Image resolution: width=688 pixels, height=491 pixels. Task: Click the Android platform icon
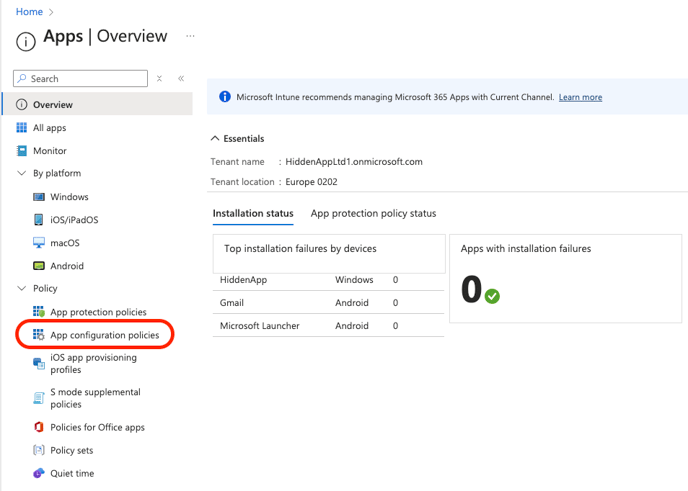click(x=39, y=266)
